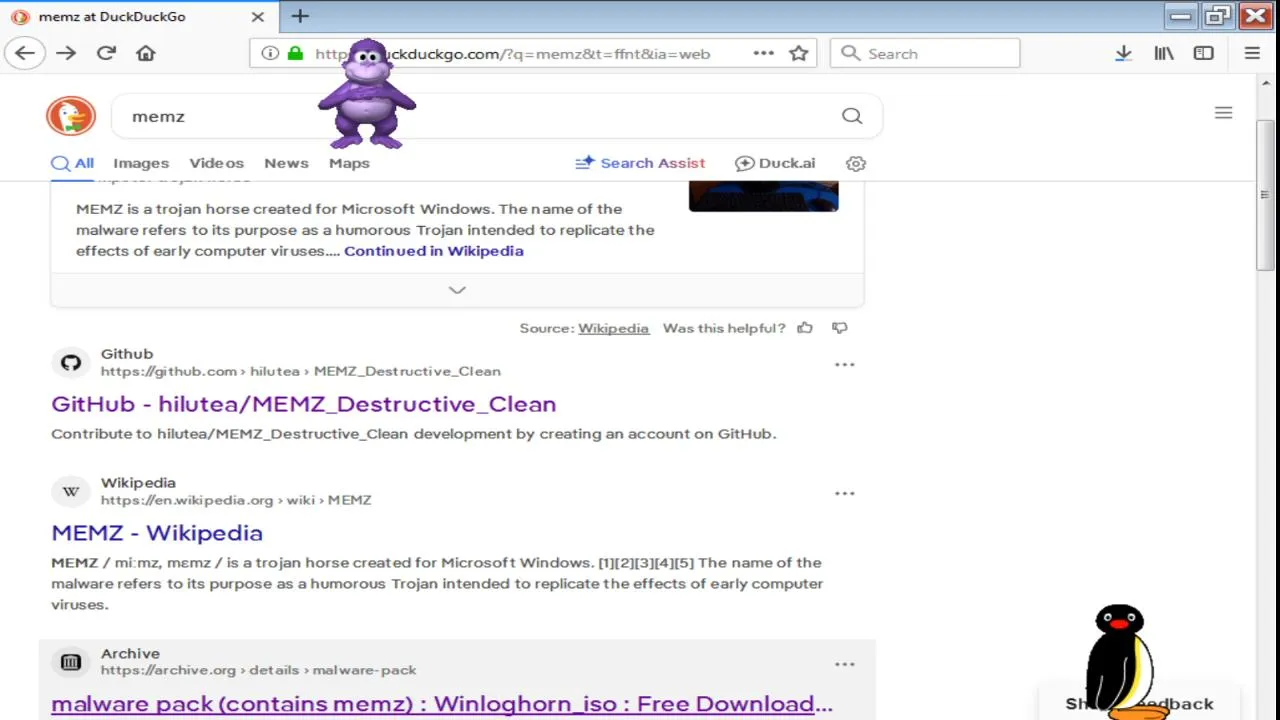The image size is (1280, 720).
Task: Click the archive.org malware-pack URL
Action: [x=258, y=670]
